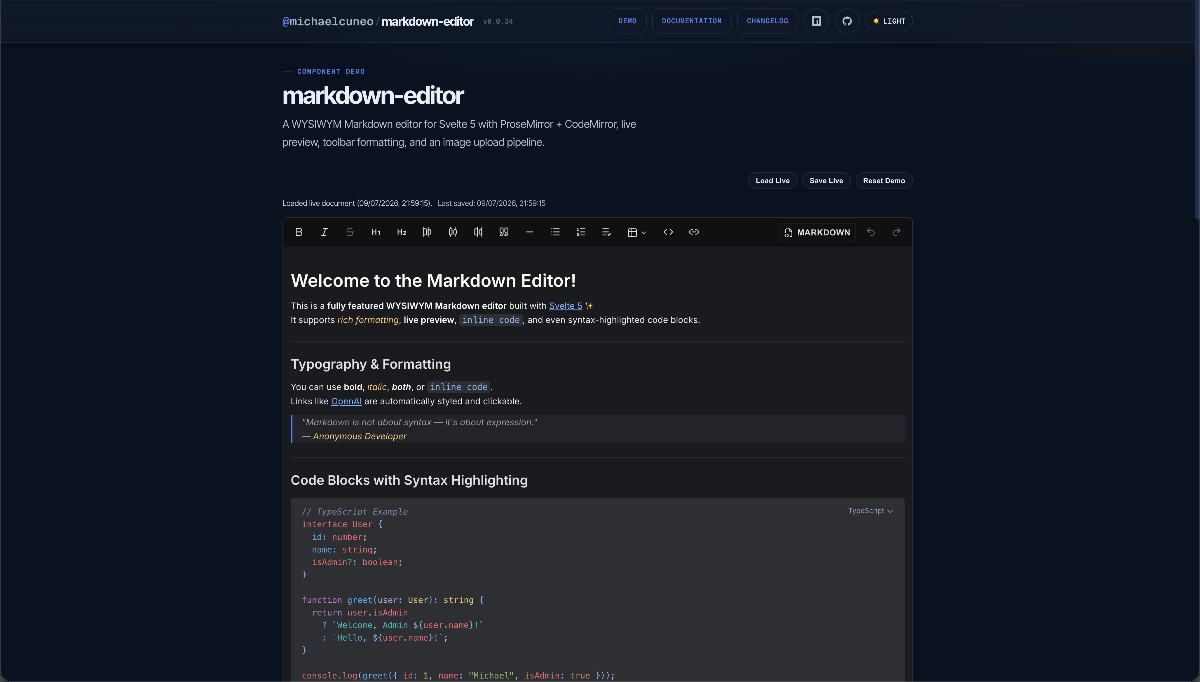1200x682 pixels.
Task: Click the quote text about syntax and expression
Action: 420,422
